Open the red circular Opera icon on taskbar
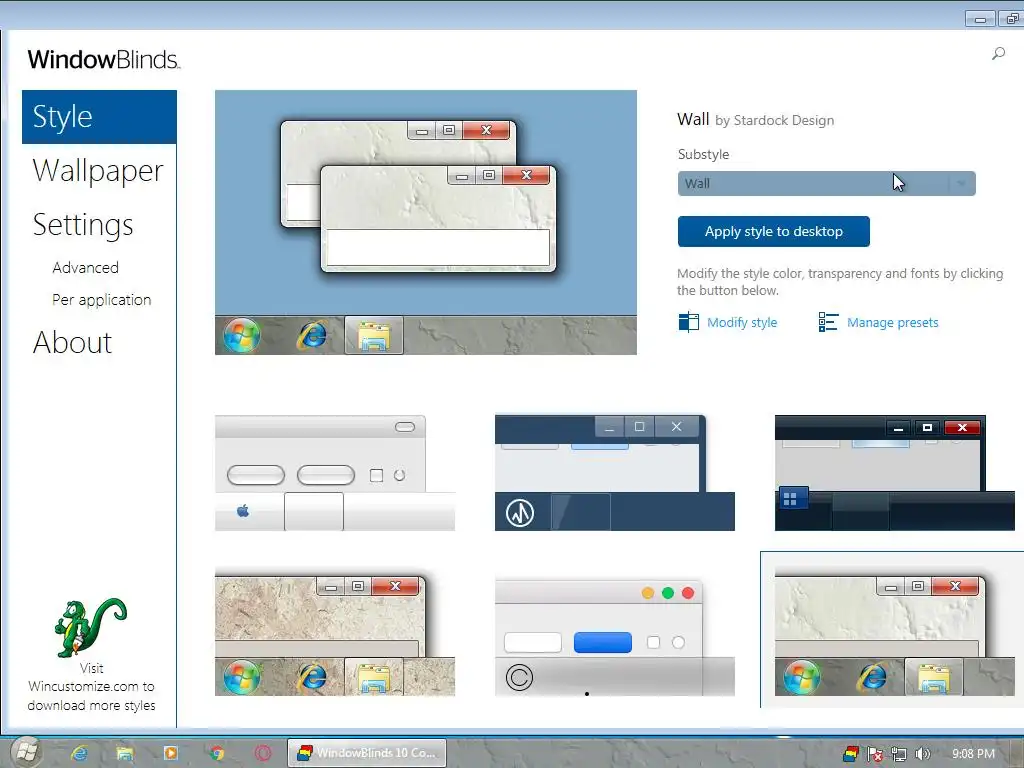Image resolution: width=1024 pixels, height=768 pixels. [263, 753]
